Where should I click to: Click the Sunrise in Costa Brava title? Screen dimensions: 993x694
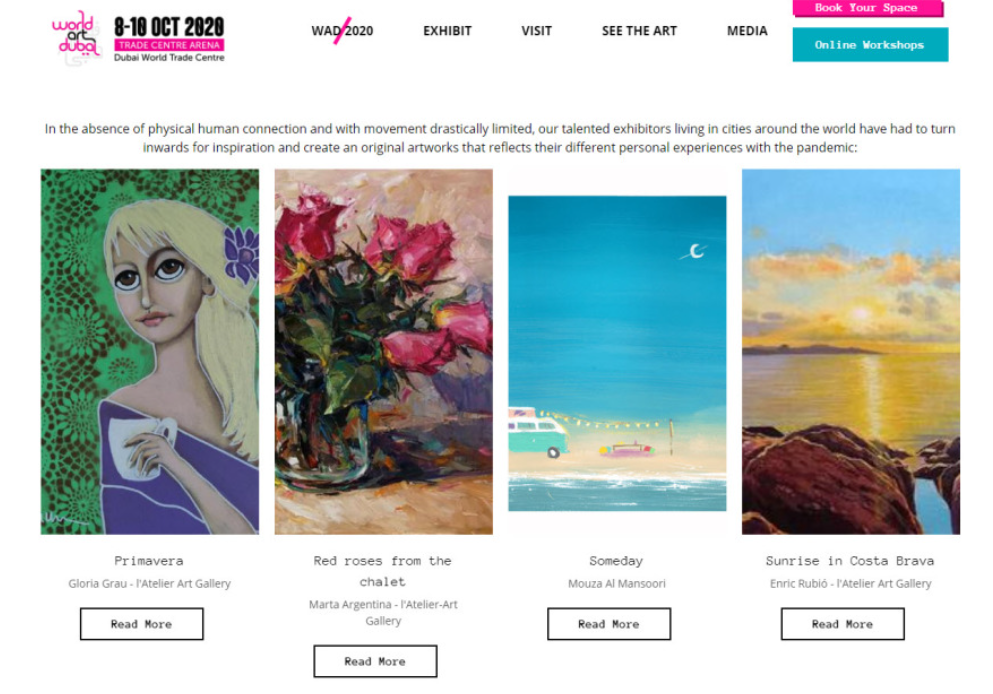(x=850, y=560)
